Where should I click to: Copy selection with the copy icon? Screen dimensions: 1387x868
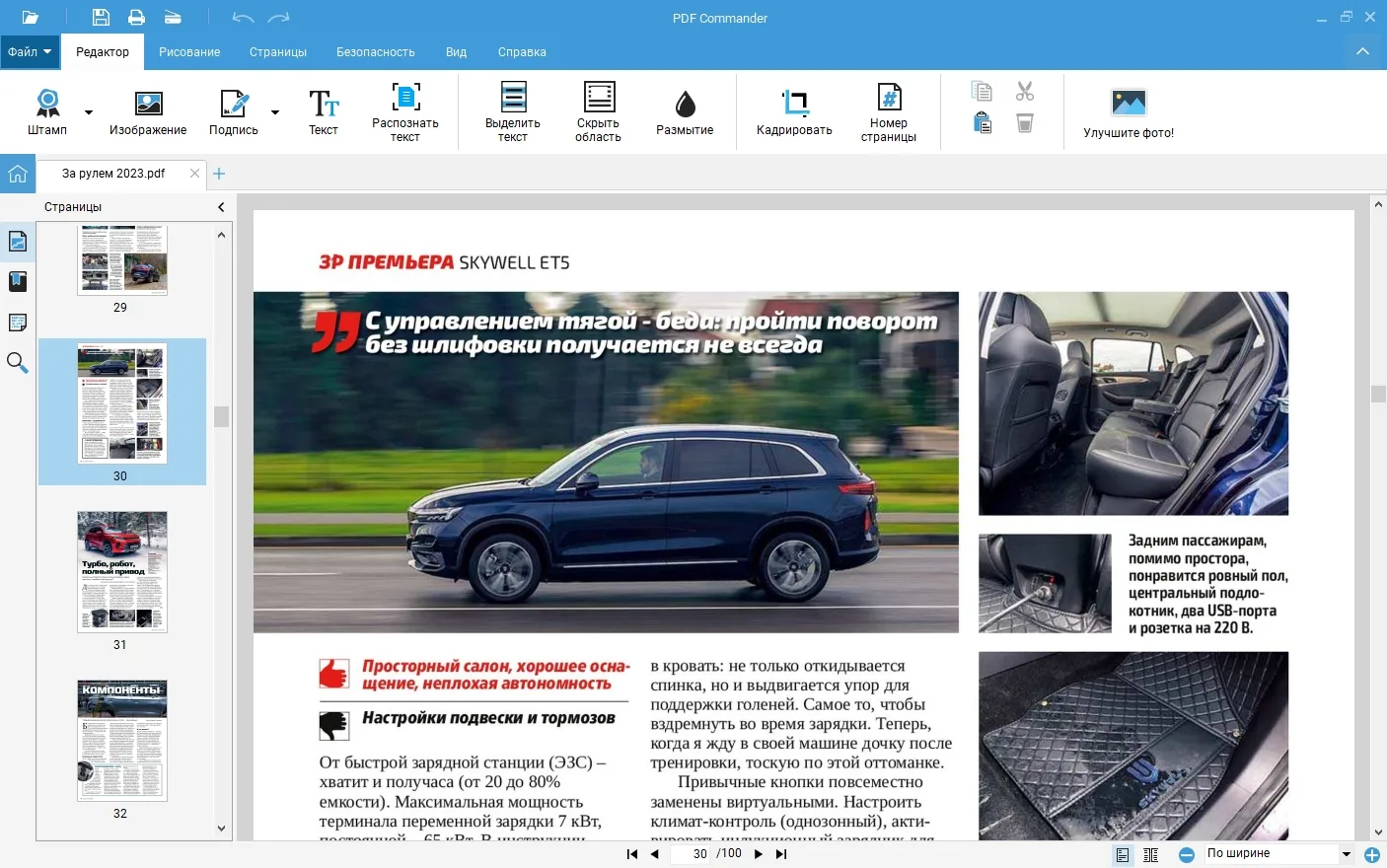(982, 92)
